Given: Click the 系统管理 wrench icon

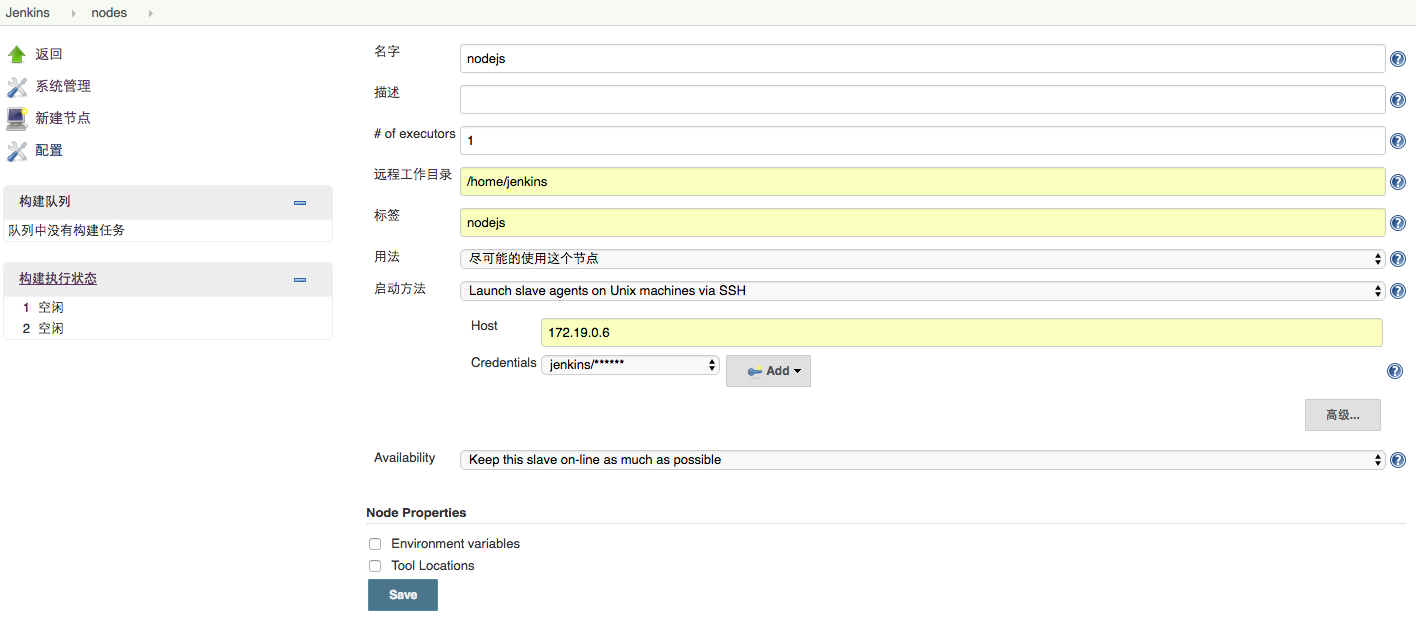Looking at the screenshot, I should tap(17, 86).
